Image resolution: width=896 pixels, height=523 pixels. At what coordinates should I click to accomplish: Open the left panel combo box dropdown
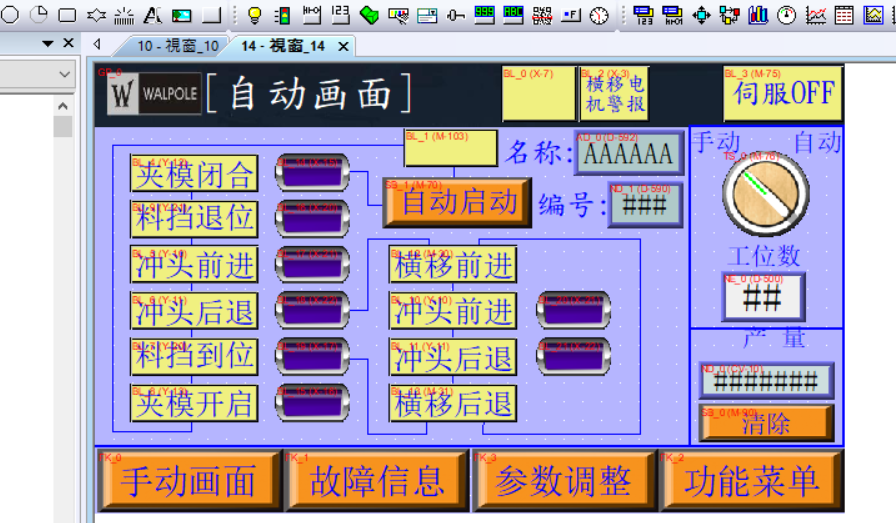65,74
